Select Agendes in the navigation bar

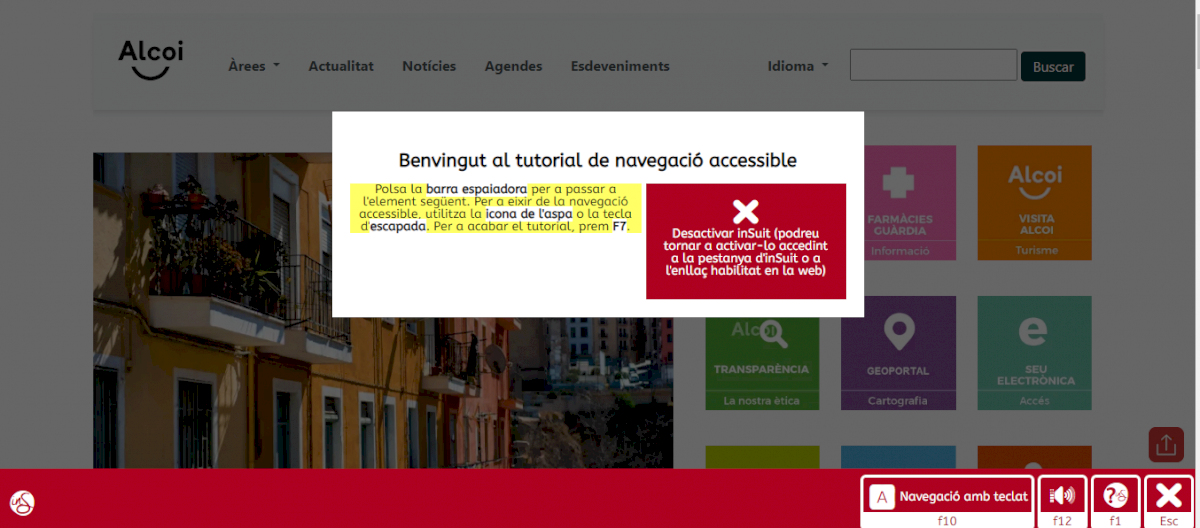513,66
